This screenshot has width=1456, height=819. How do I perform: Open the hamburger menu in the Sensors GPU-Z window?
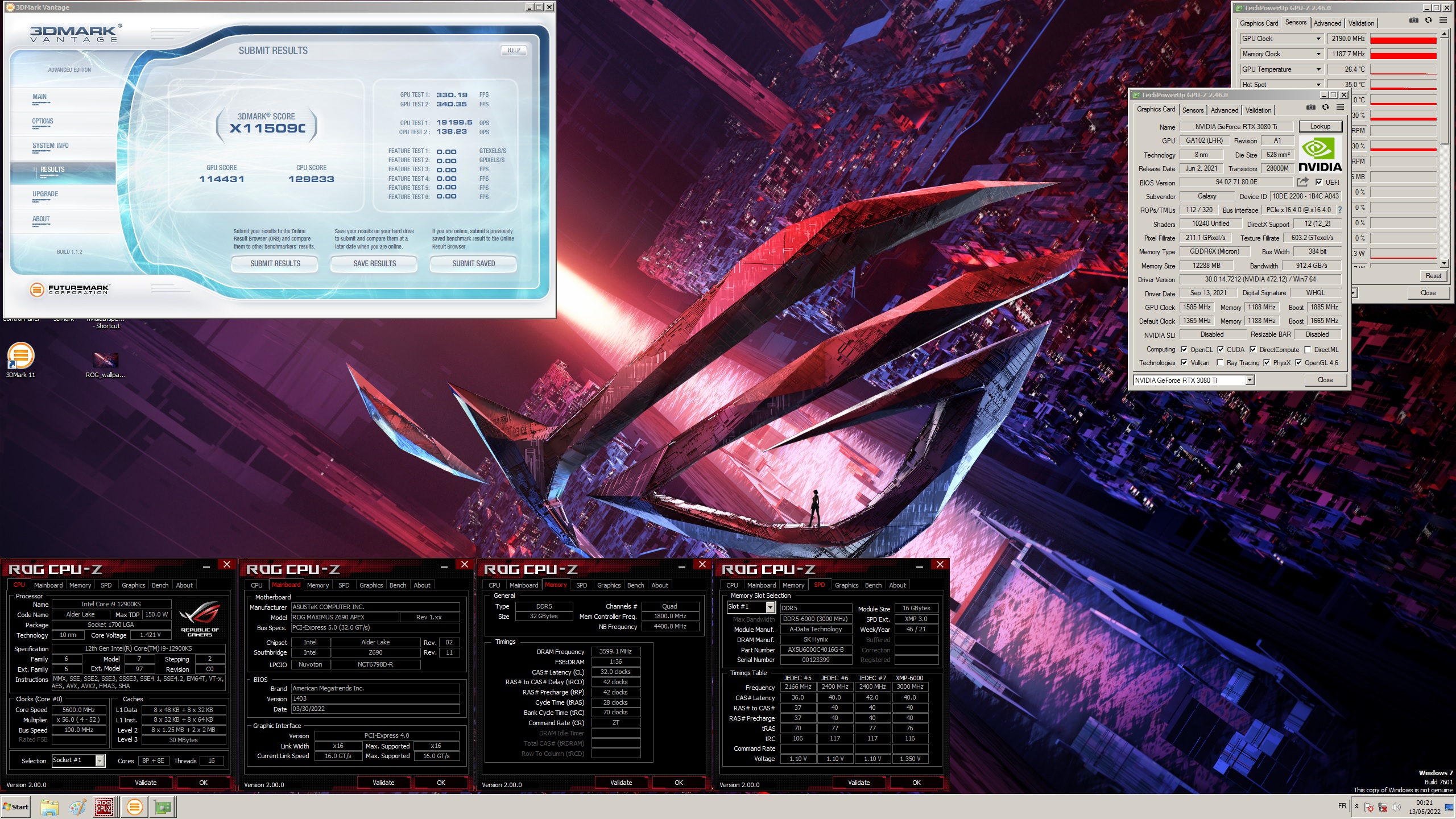coord(1443,20)
